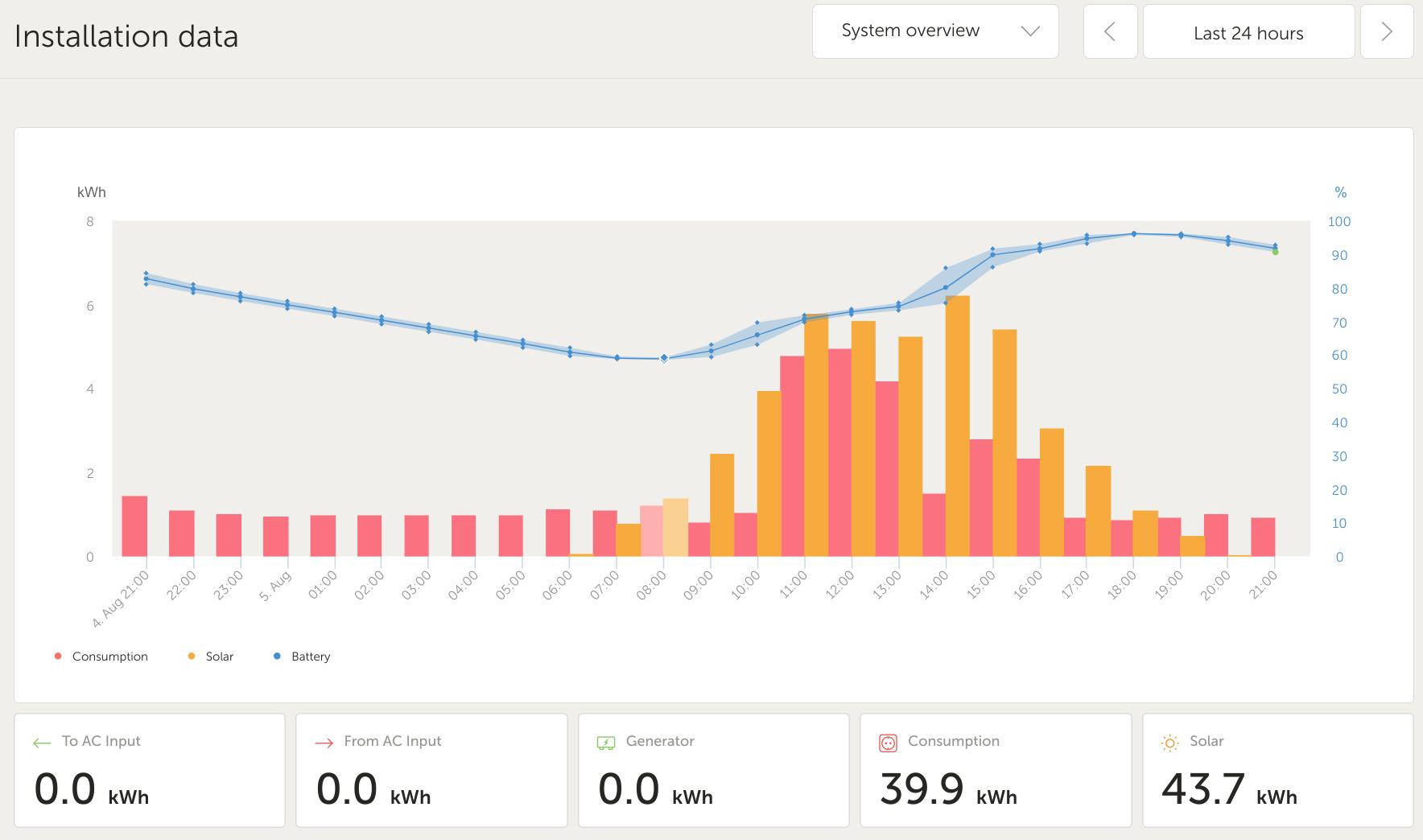The height and width of the screenshot is (840, 1423).
Task: Open the Last 24 hours range selector
Action: click(1248, 33)
